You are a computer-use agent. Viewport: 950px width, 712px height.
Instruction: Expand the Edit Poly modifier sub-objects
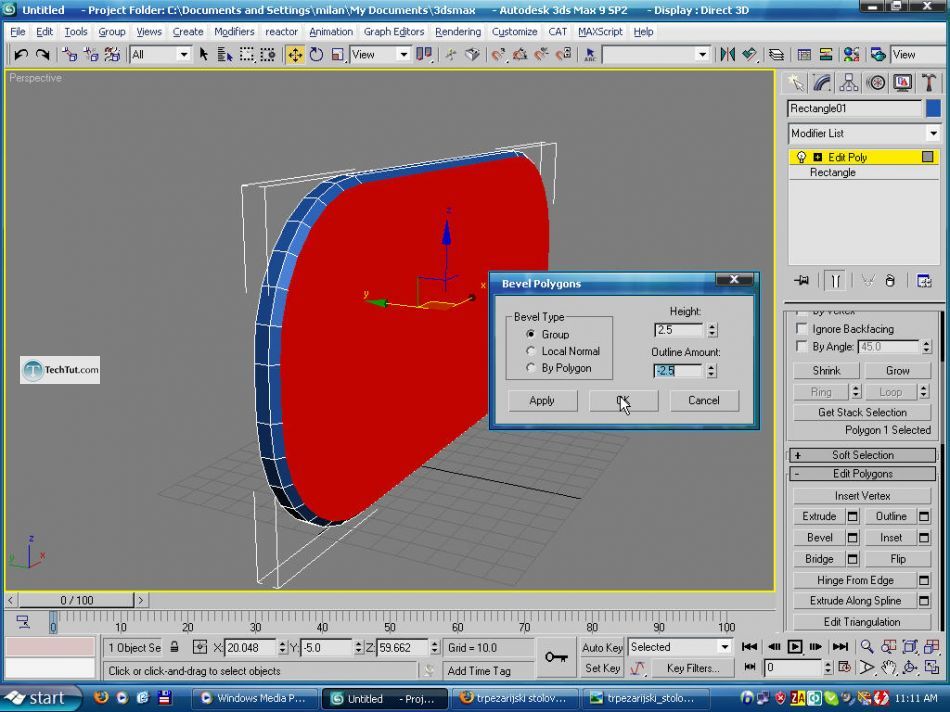[817, 157]
